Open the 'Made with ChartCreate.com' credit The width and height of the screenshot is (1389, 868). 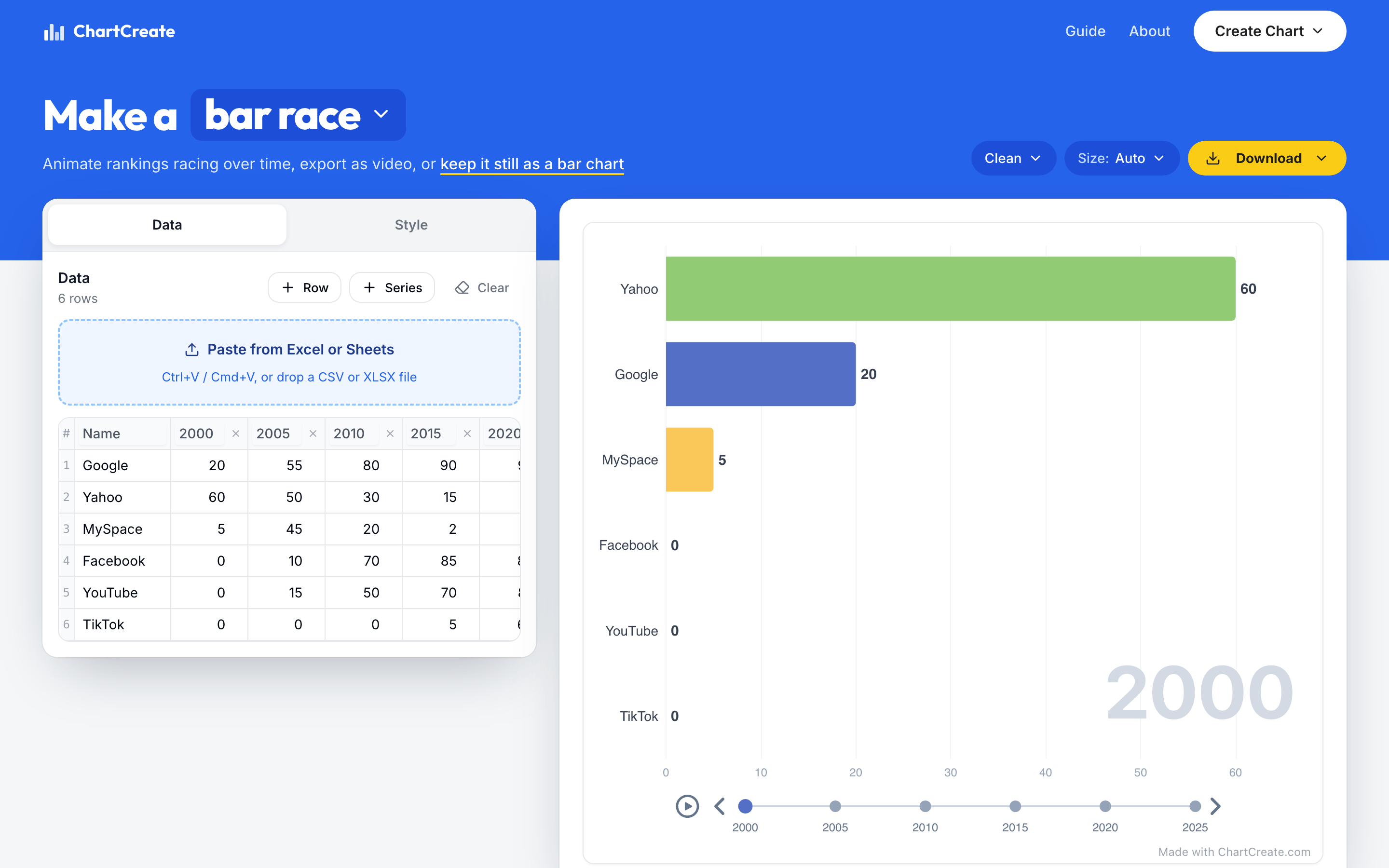click(x=1234, y=852)
